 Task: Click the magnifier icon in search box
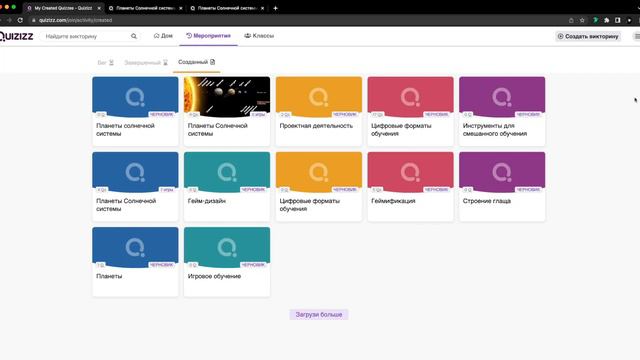[134, 36]
